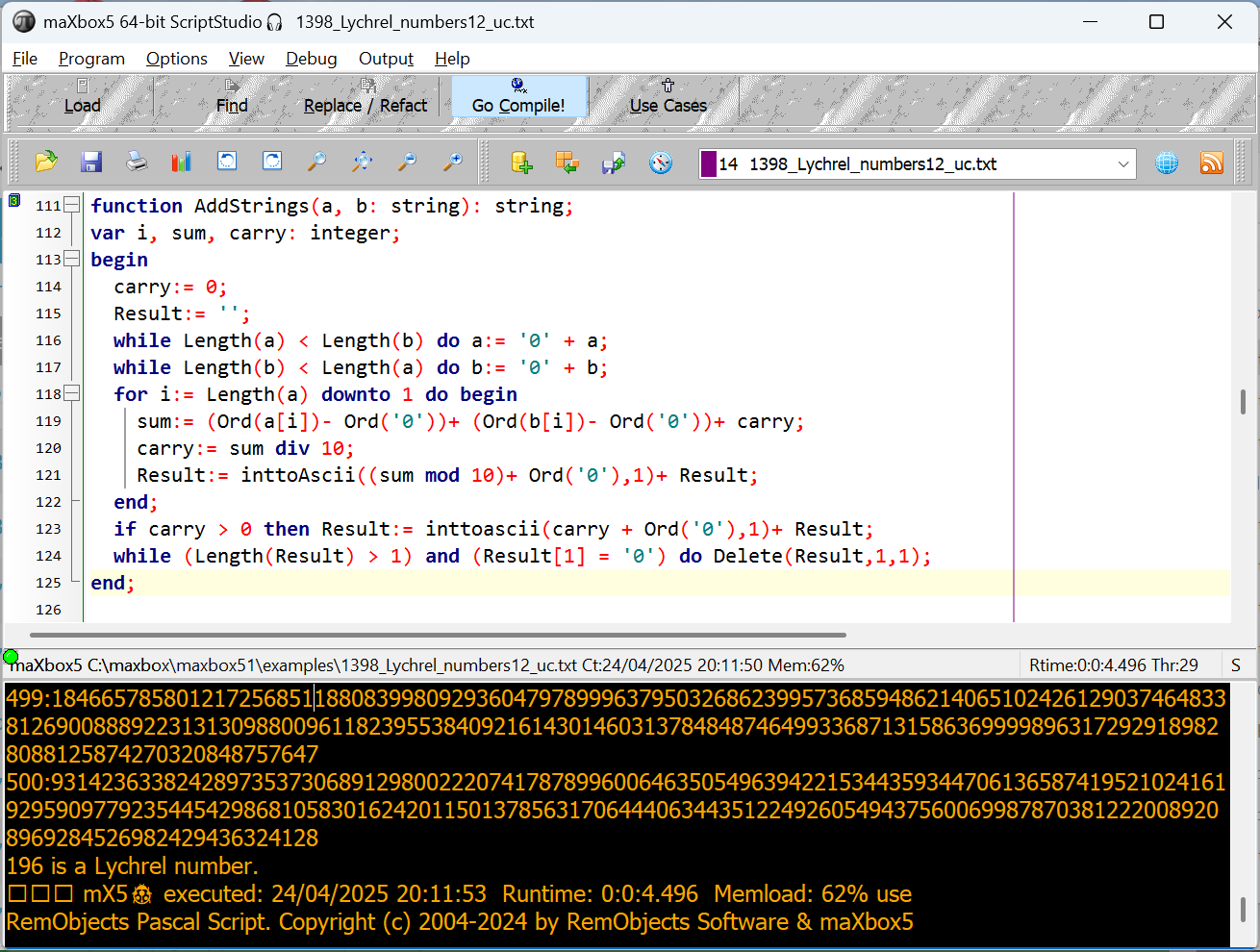1260x952 pixels.
Task: Click the 'S' status bar panel
Action: pyautogui.click(x=1236, y=665)
